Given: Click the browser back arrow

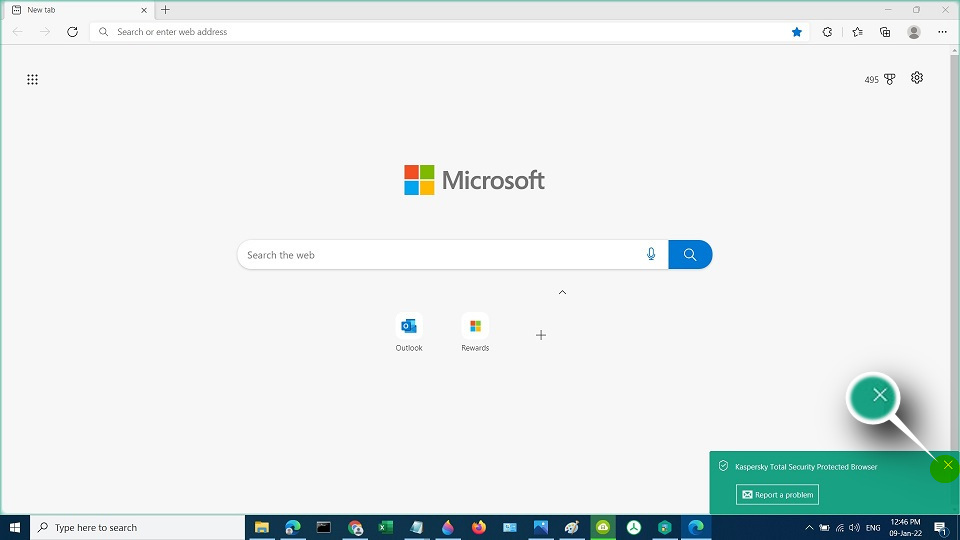Looking at the screenshot, I should (18, 32).
